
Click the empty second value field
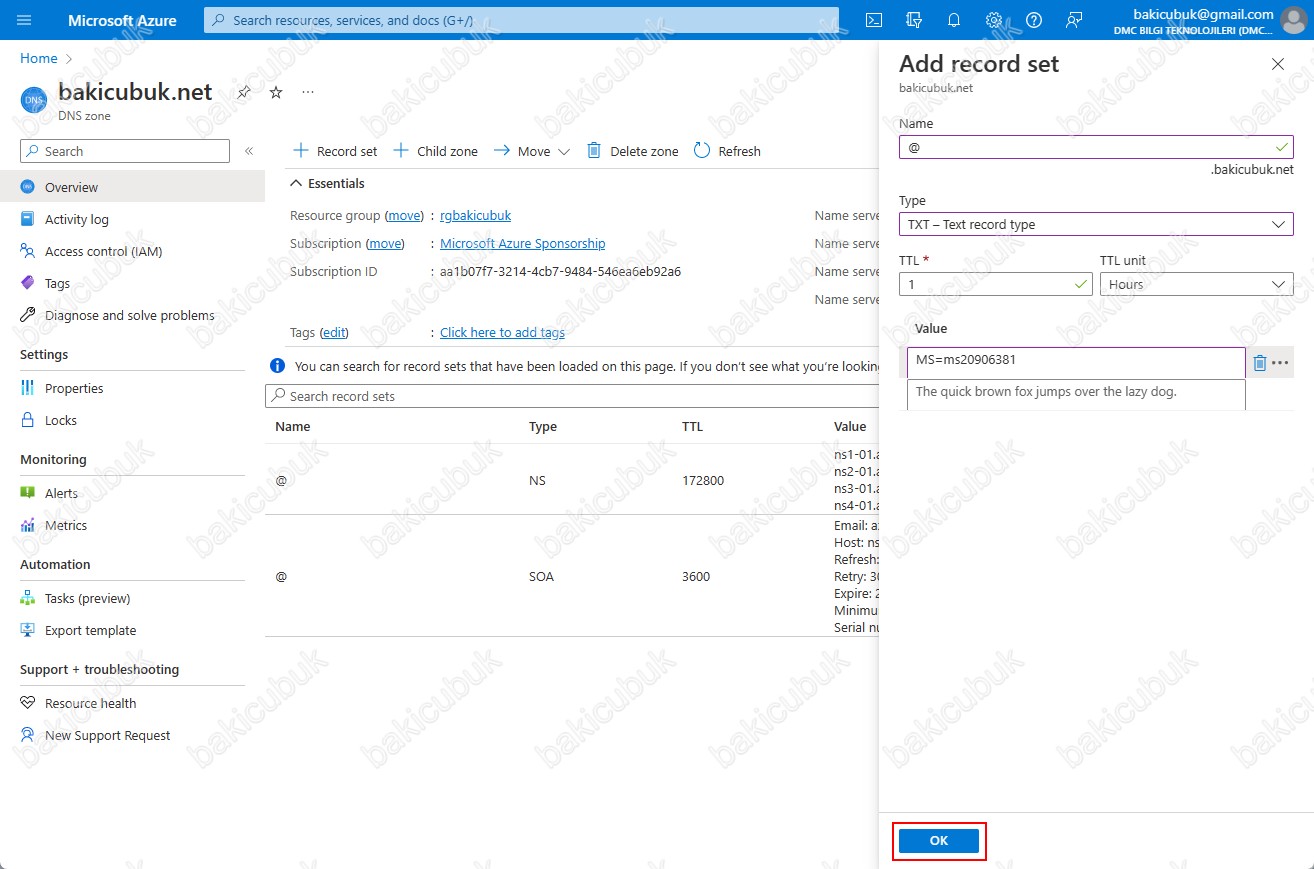click(x=1076, y=394)
